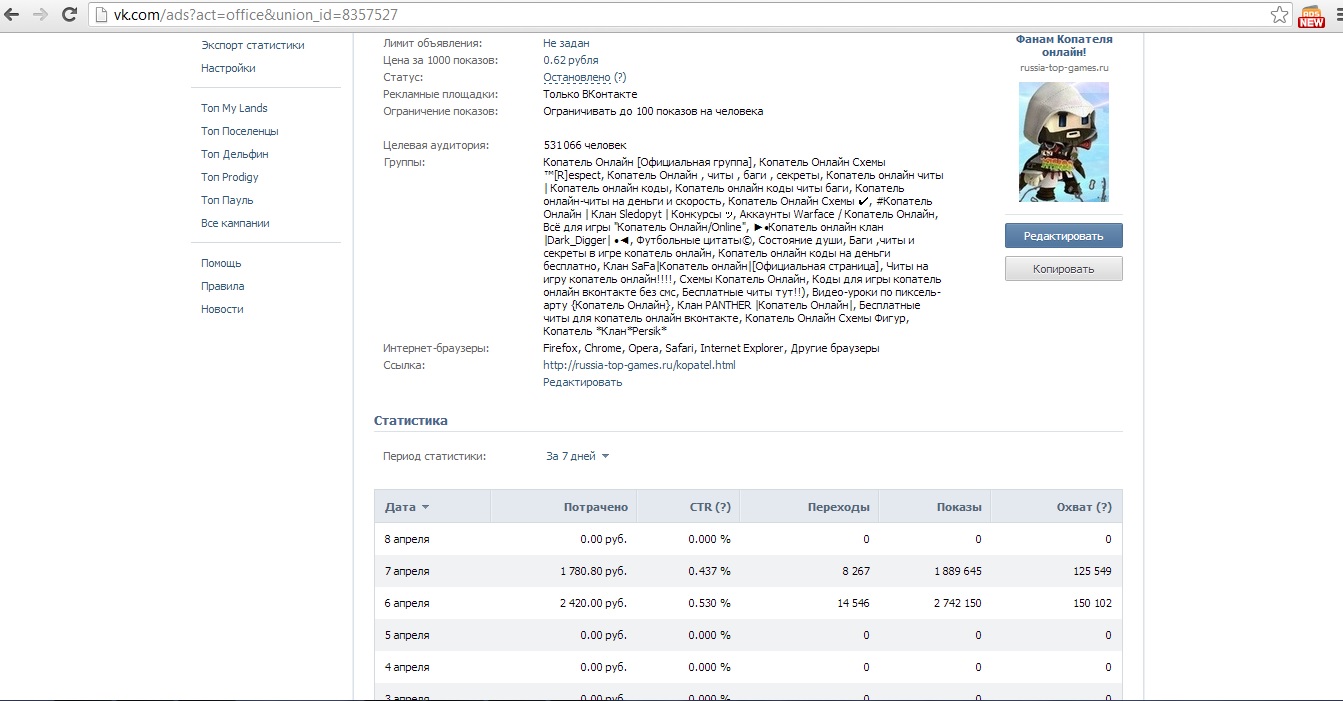This screenshot has height=701, width=1343.
Task: Open the red NEW extension icon
Action: [1311, 16]
